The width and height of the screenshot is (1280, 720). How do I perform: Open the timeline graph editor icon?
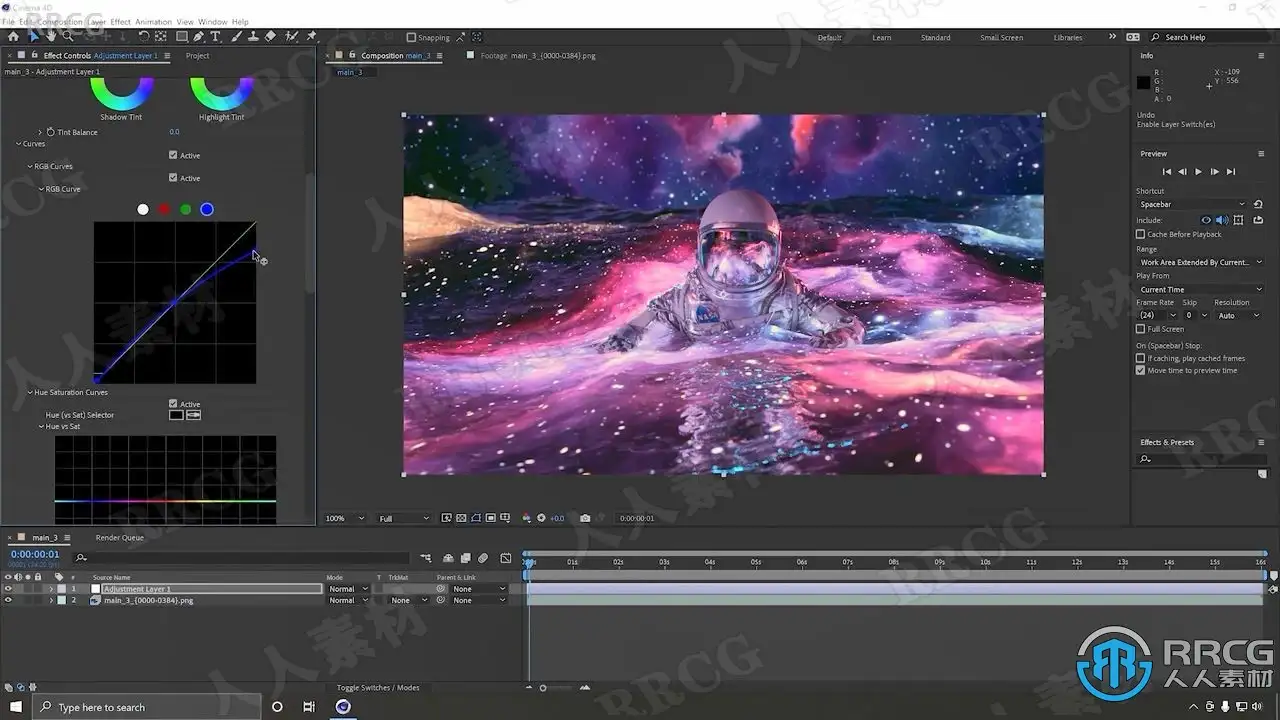coord(506,558)
